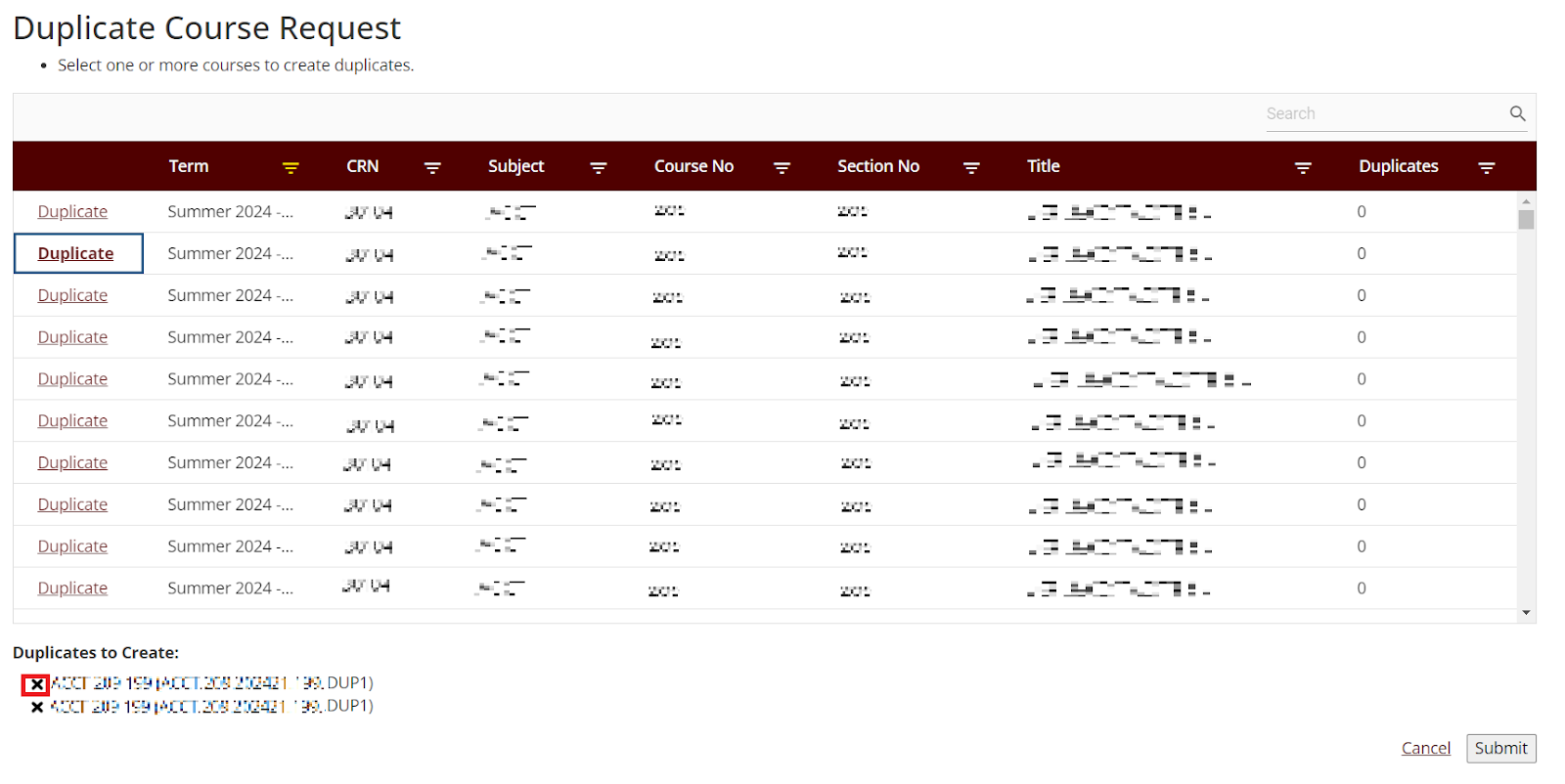This screenshot has height=784, width=1565.
Task: Open the CRN column filter icon
Action: (x=432, y=168)
